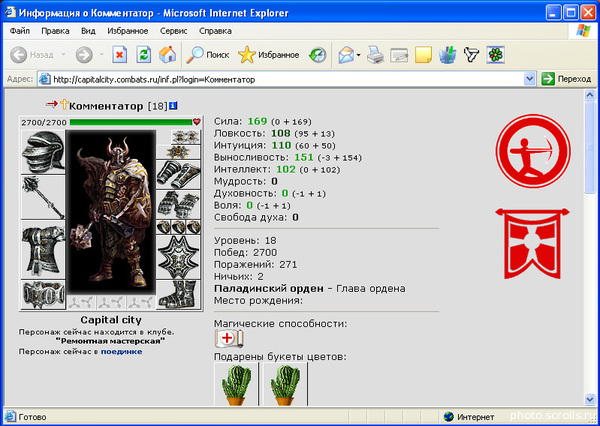This screenshot has width=600, height=426.
Task: Click the green health progress bar
Action: pos(131,122)
